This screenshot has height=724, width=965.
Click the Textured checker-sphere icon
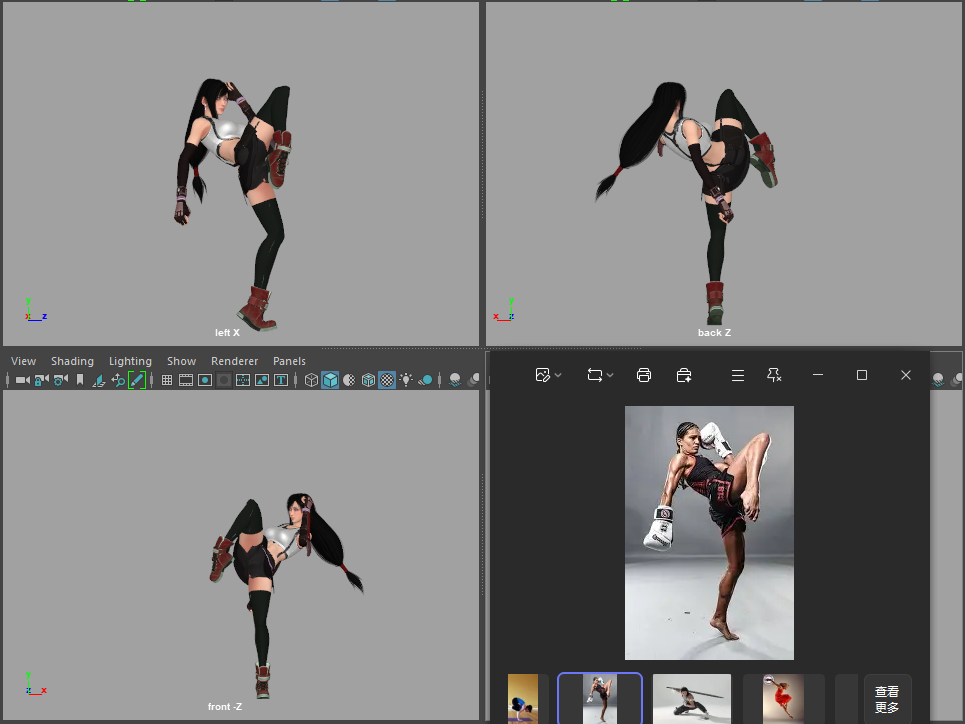tap(386, 380)
